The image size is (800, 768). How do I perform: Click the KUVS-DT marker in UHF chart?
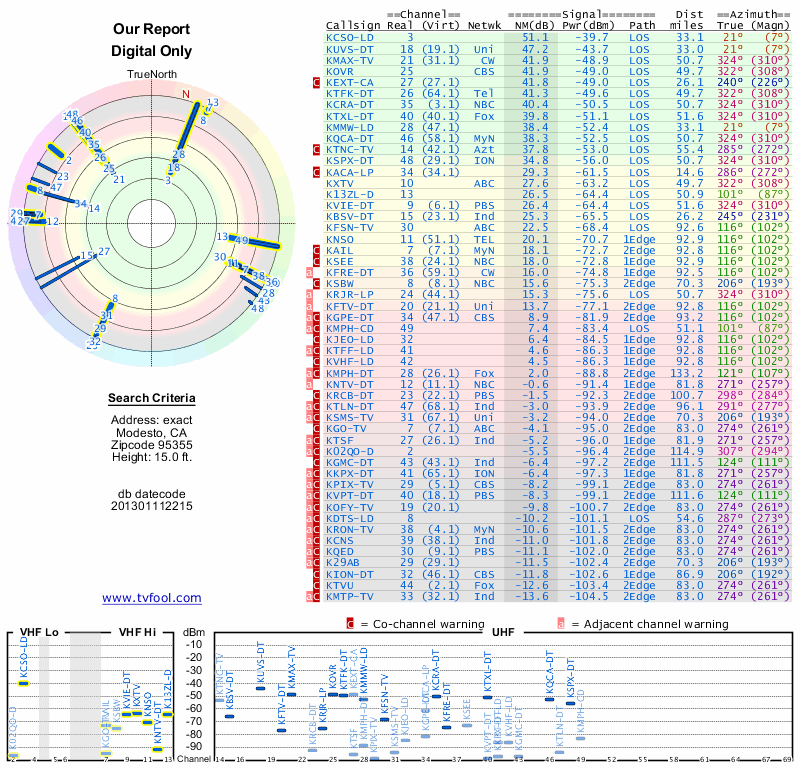coord(261,688)
